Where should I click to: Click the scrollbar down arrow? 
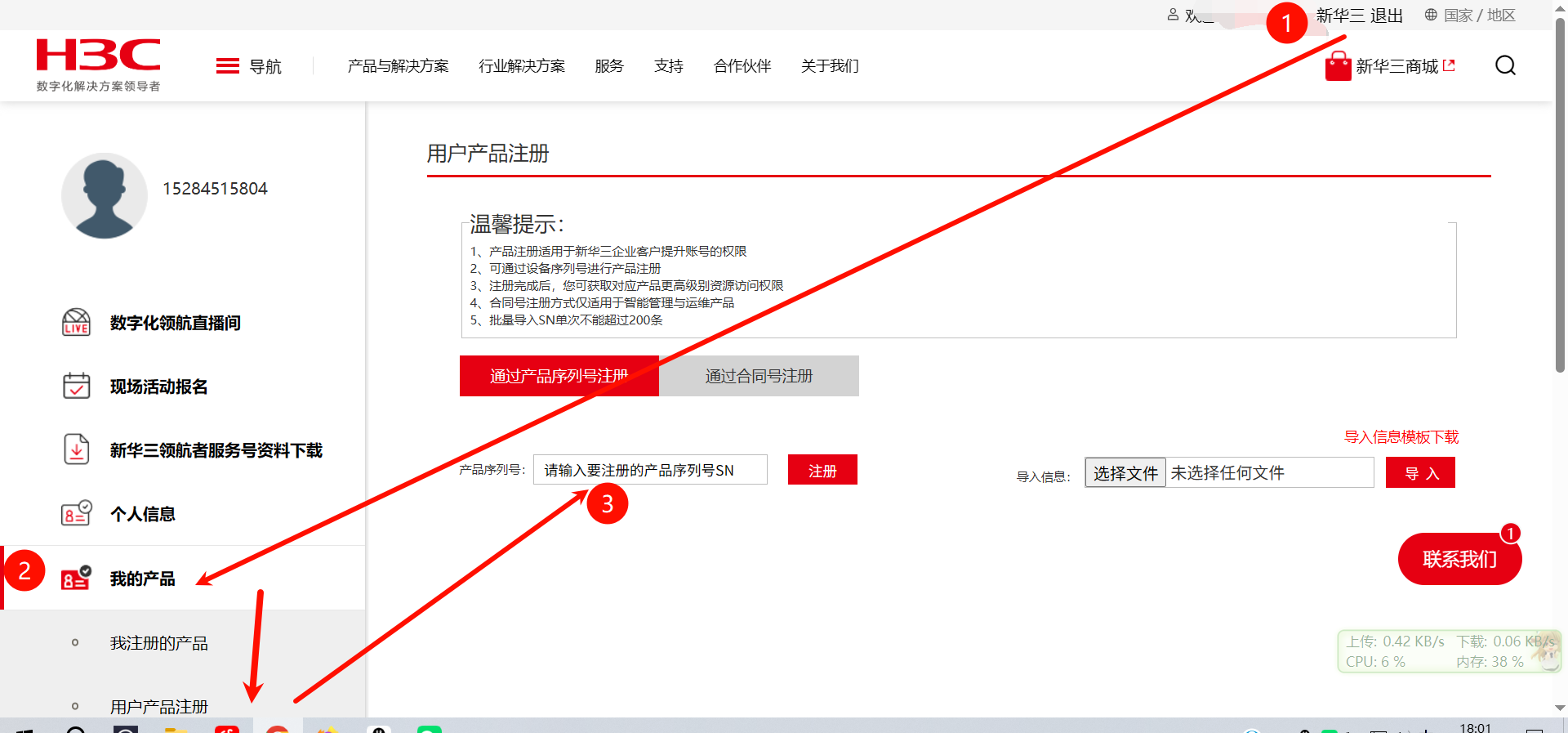point(1561,708)
